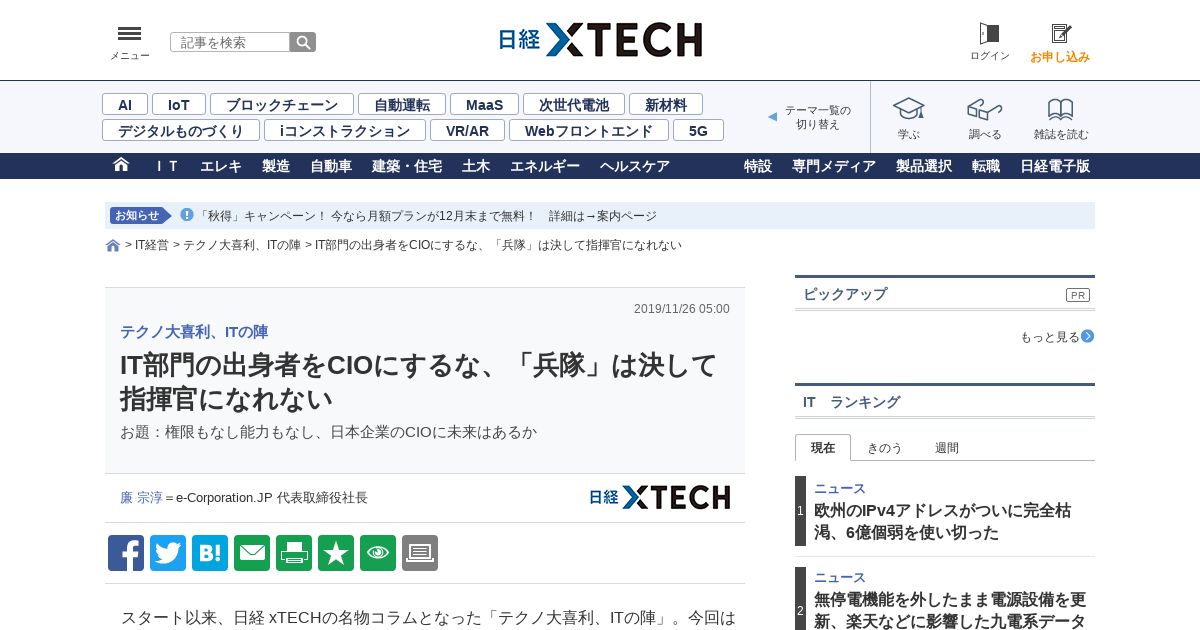Click もっと見る text in ピックアップ
The image size is (1200, 630).
pos(1049,337)
